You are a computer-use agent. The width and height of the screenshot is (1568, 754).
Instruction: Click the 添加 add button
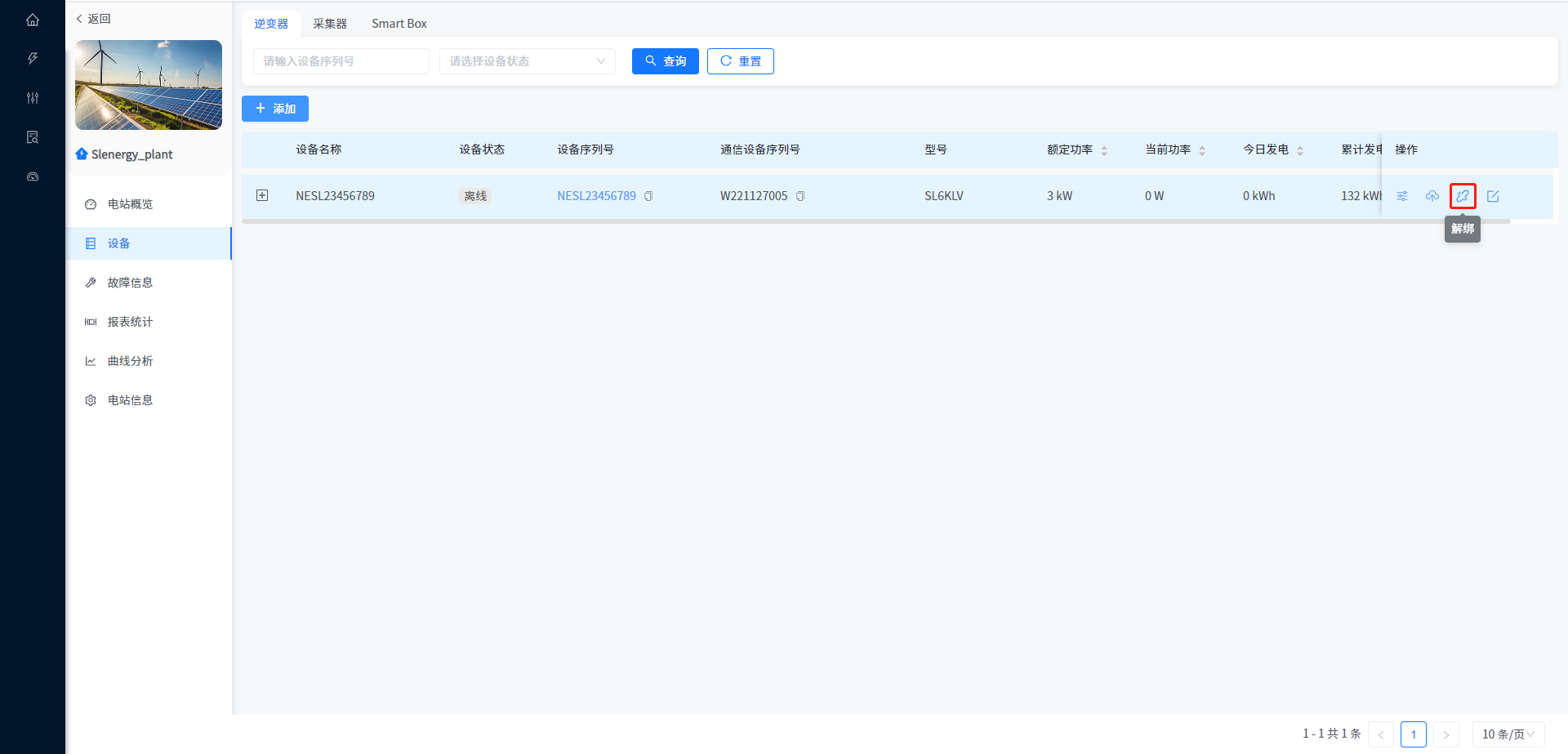274,109
